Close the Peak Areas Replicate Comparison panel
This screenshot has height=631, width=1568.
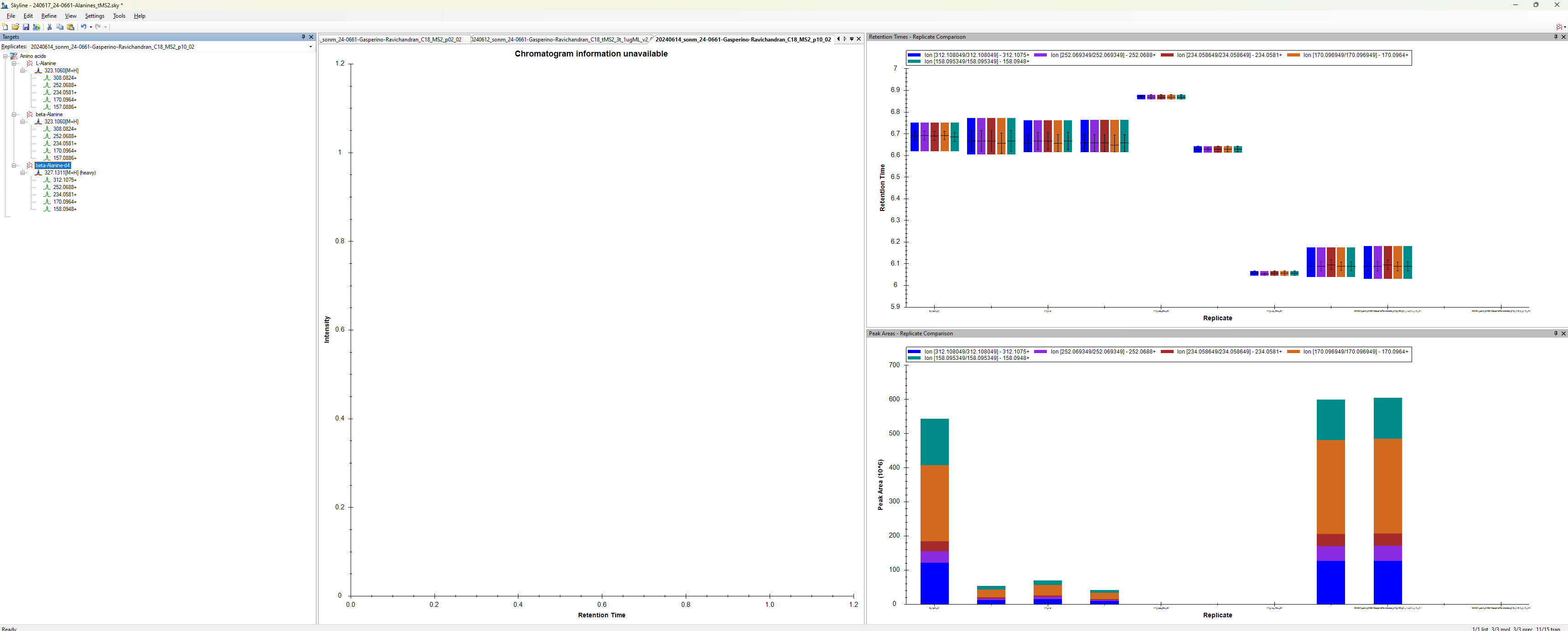point(1563,333)
